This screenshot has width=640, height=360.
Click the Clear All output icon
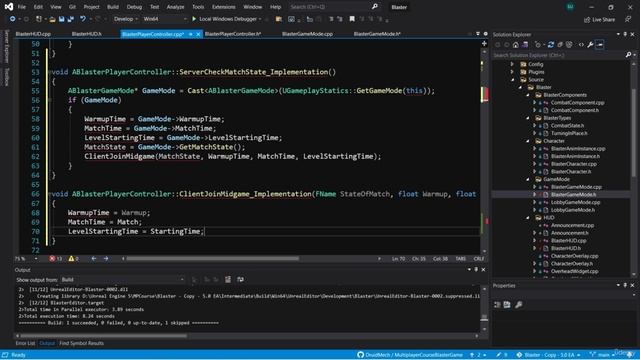click(228, 280)
